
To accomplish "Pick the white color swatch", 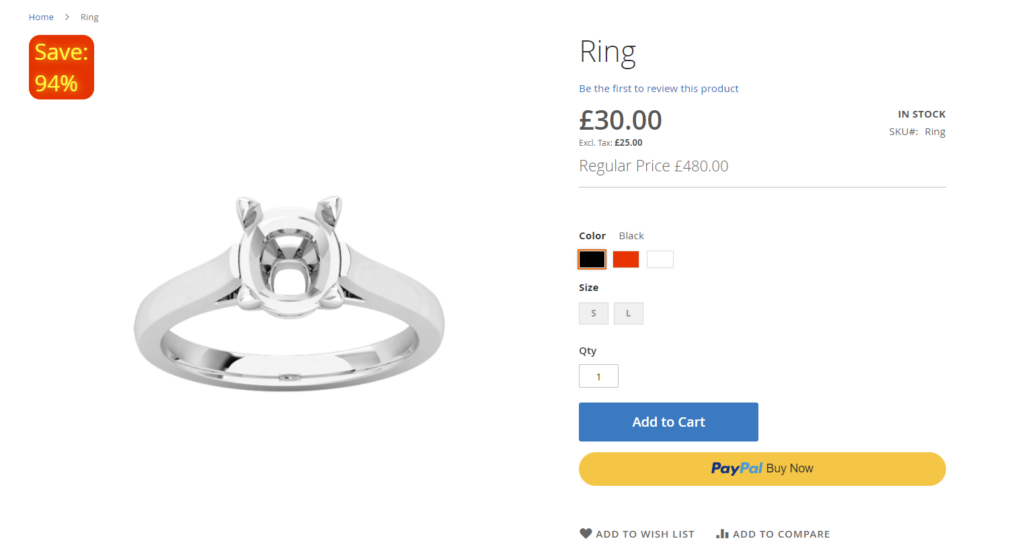I will 660,259.
